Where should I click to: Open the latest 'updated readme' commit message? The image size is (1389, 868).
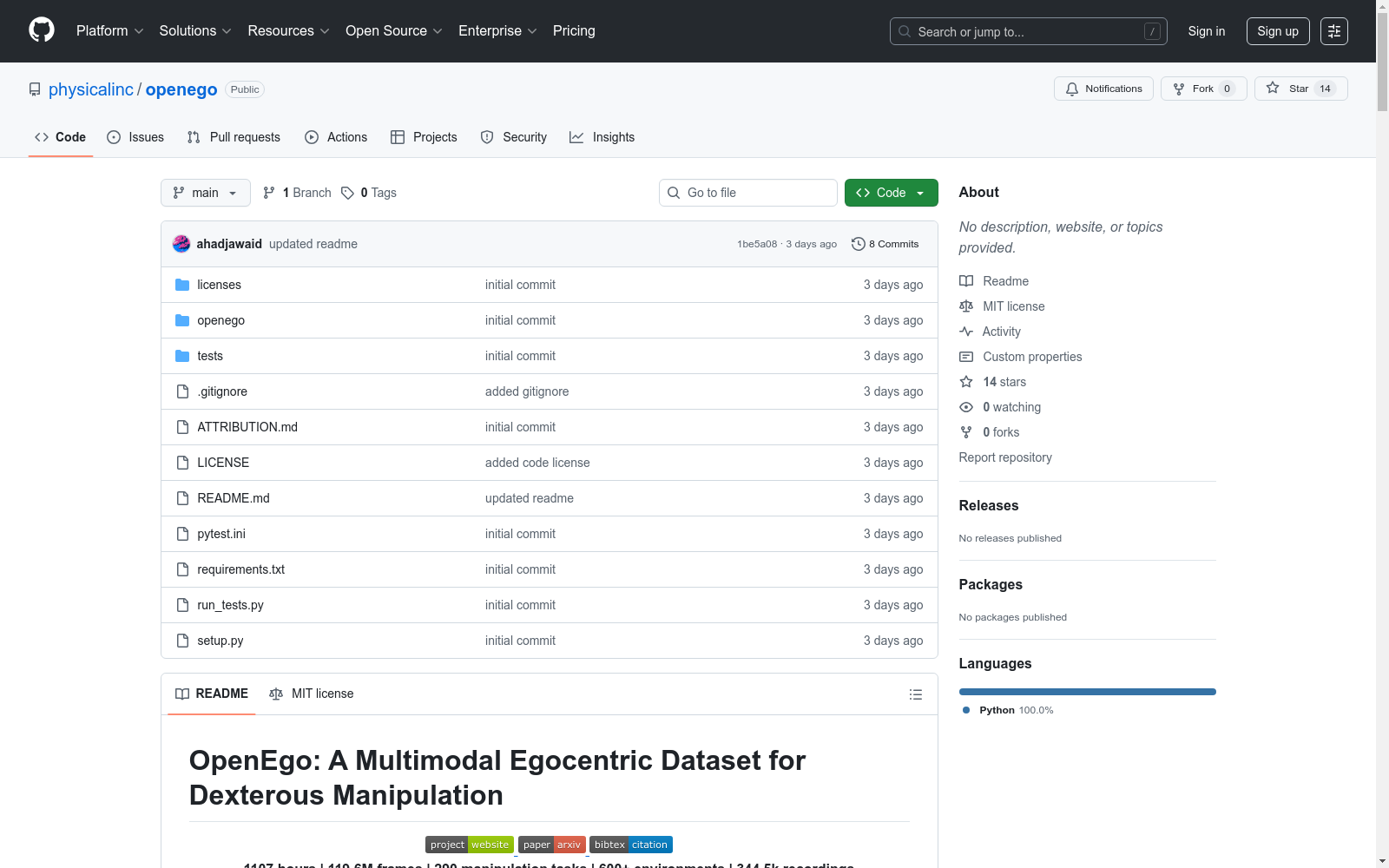tap(313, 244)
